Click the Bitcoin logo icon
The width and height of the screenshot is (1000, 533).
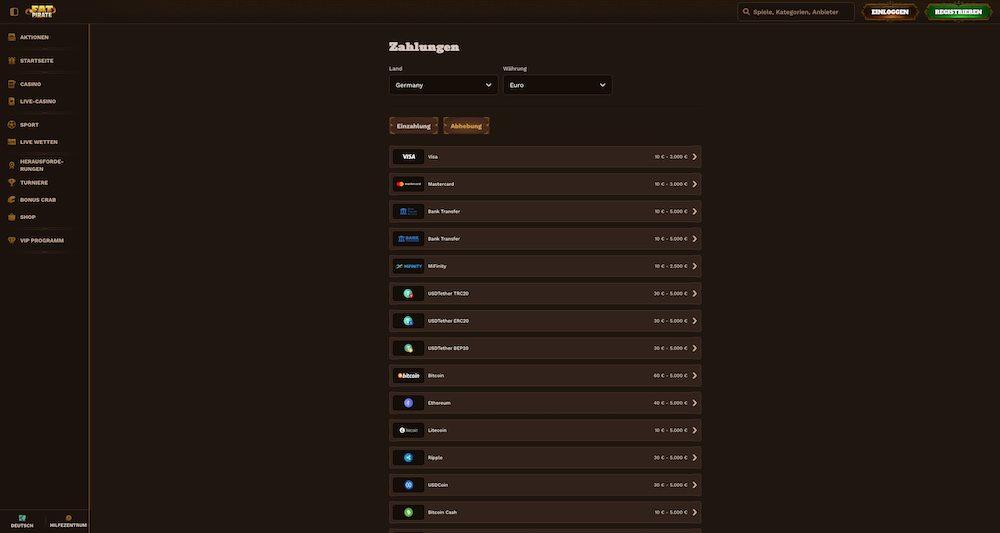408,375
